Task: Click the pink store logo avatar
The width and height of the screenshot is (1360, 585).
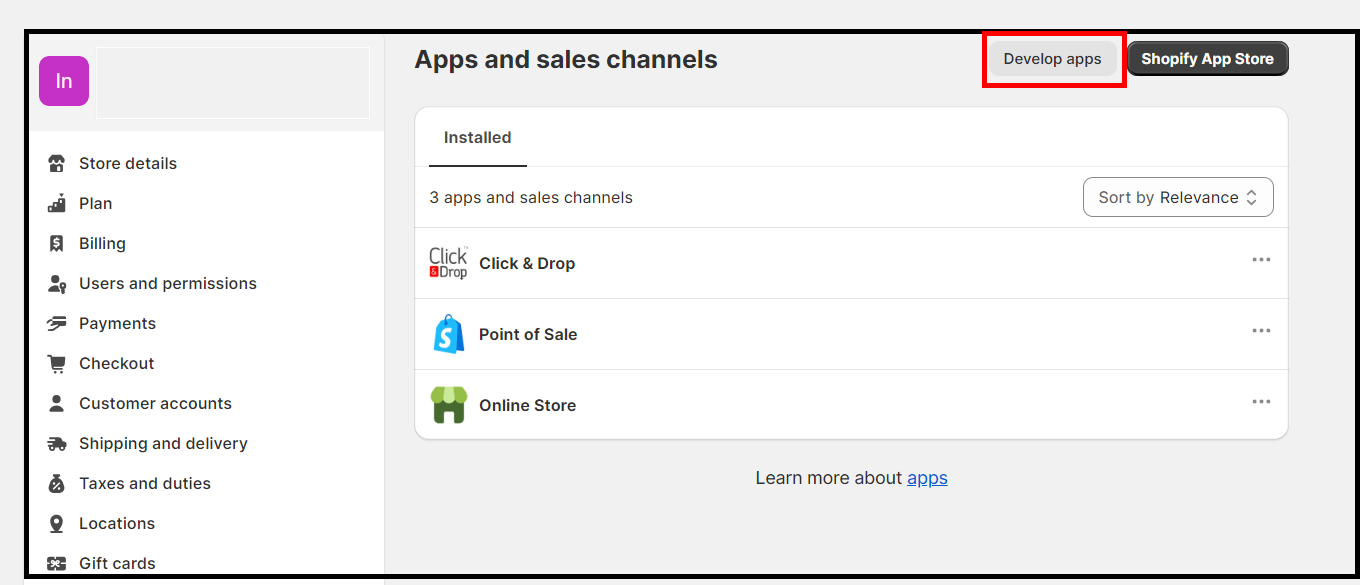Action: point(63,80)
